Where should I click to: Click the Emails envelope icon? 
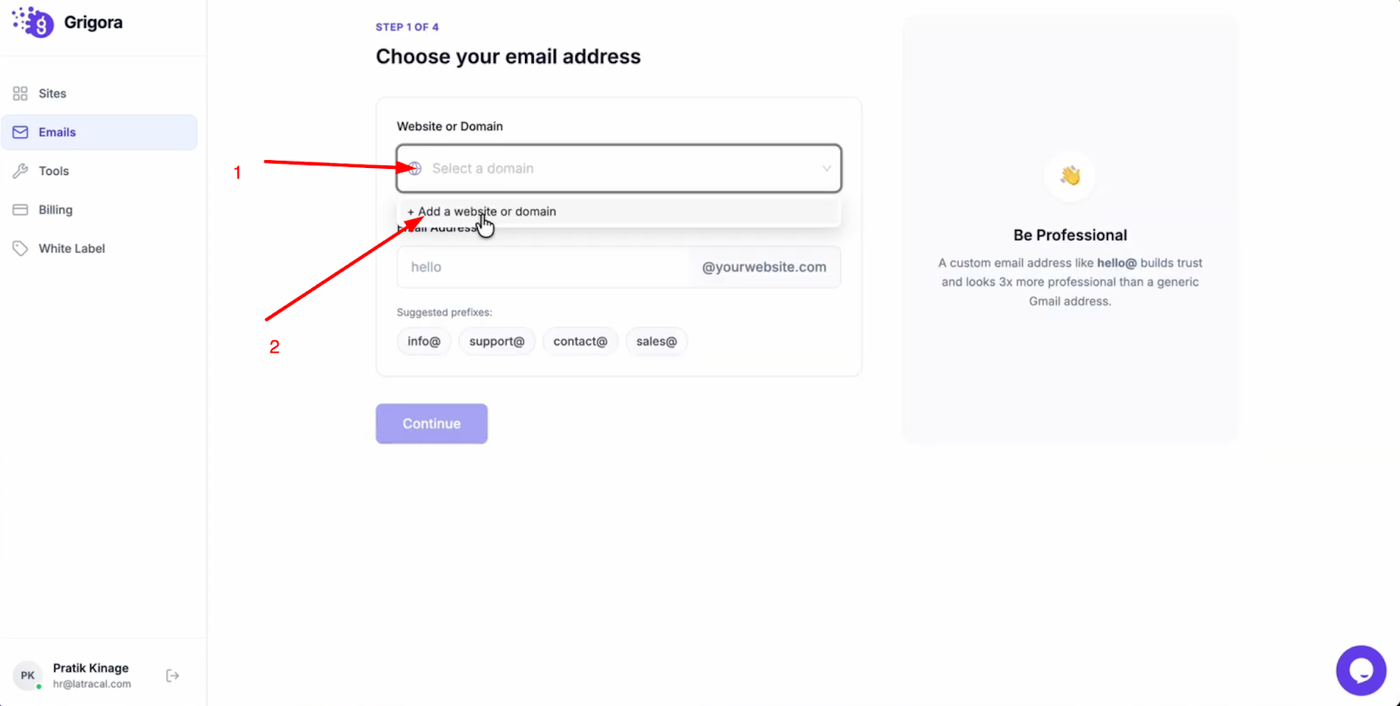[x=20, y=132]
